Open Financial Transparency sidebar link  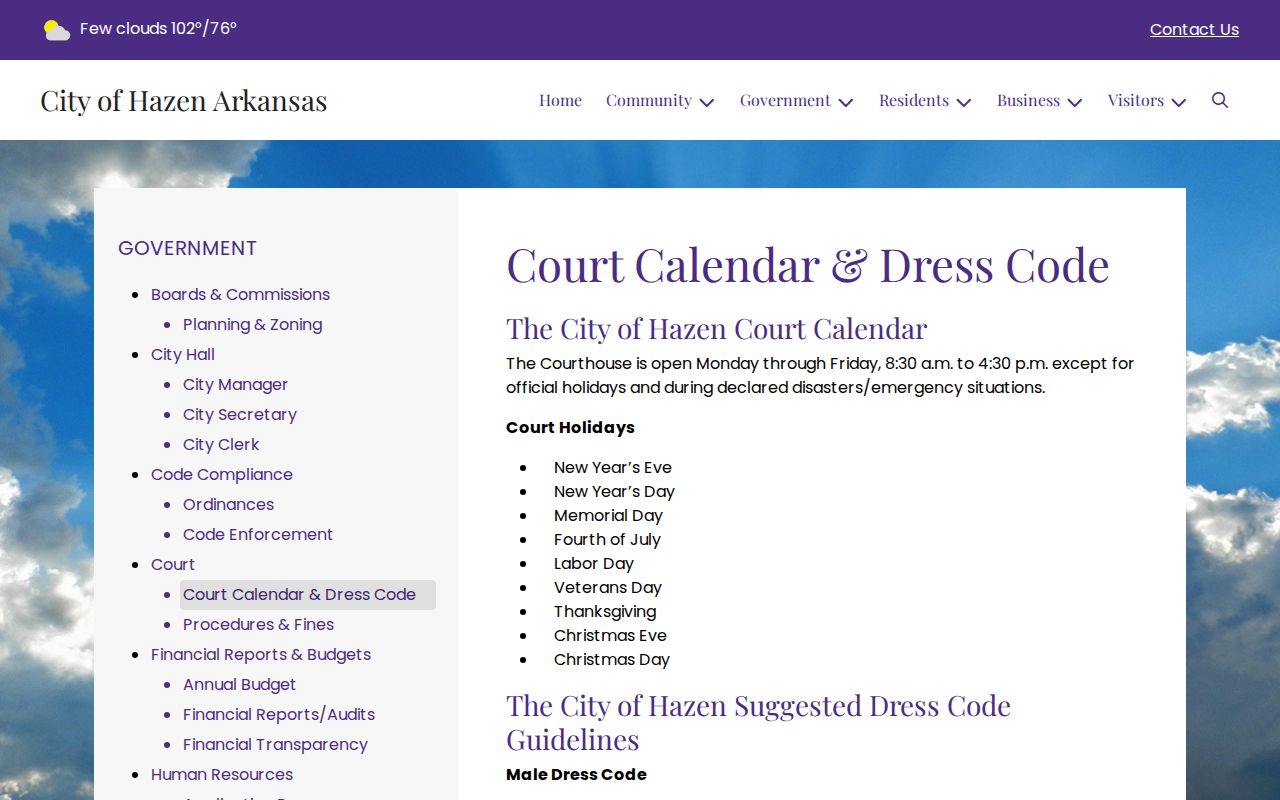[x=275, y=744]
